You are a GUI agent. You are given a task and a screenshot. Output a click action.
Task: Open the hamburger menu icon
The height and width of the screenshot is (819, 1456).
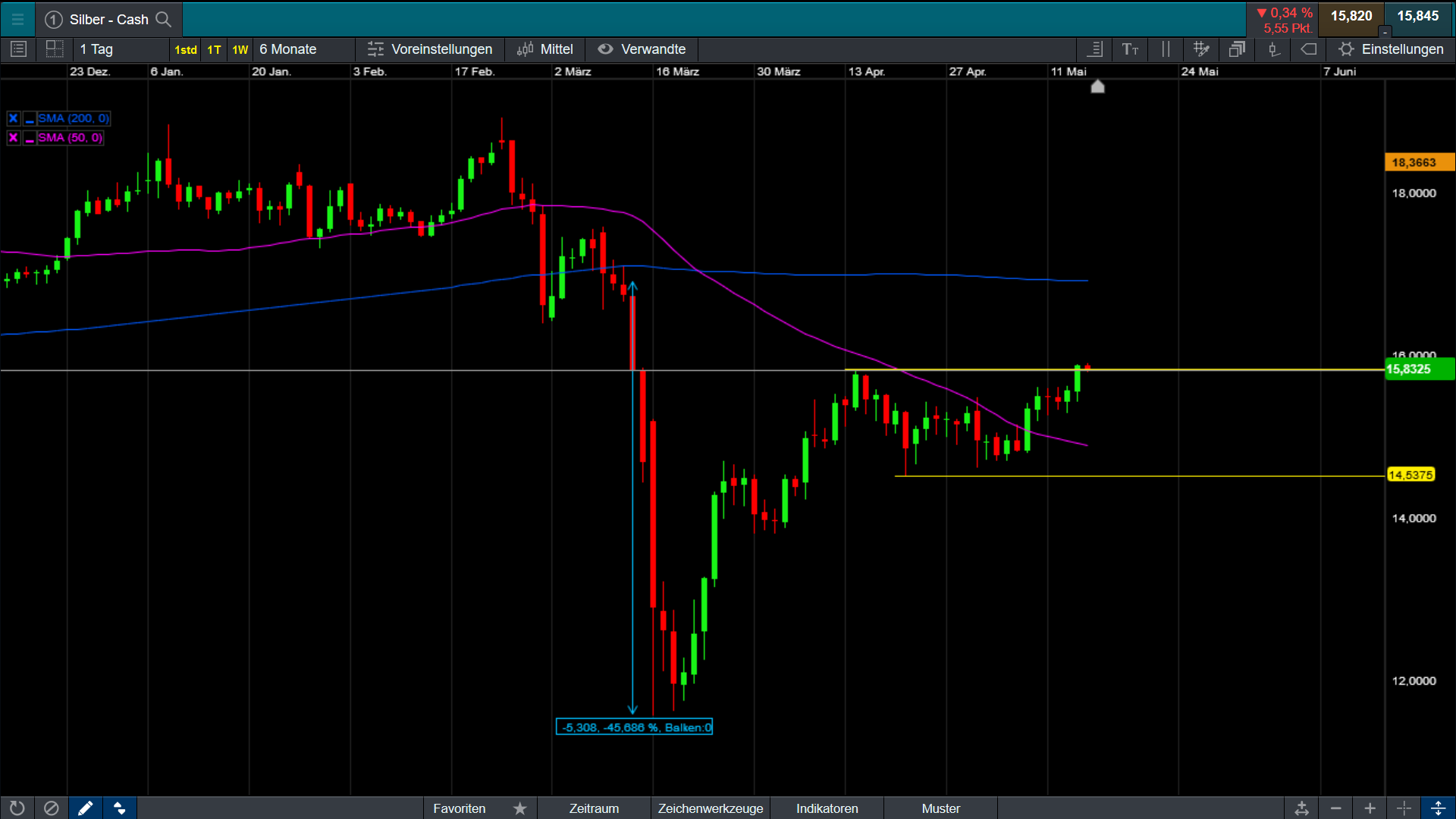click(17, 20)
